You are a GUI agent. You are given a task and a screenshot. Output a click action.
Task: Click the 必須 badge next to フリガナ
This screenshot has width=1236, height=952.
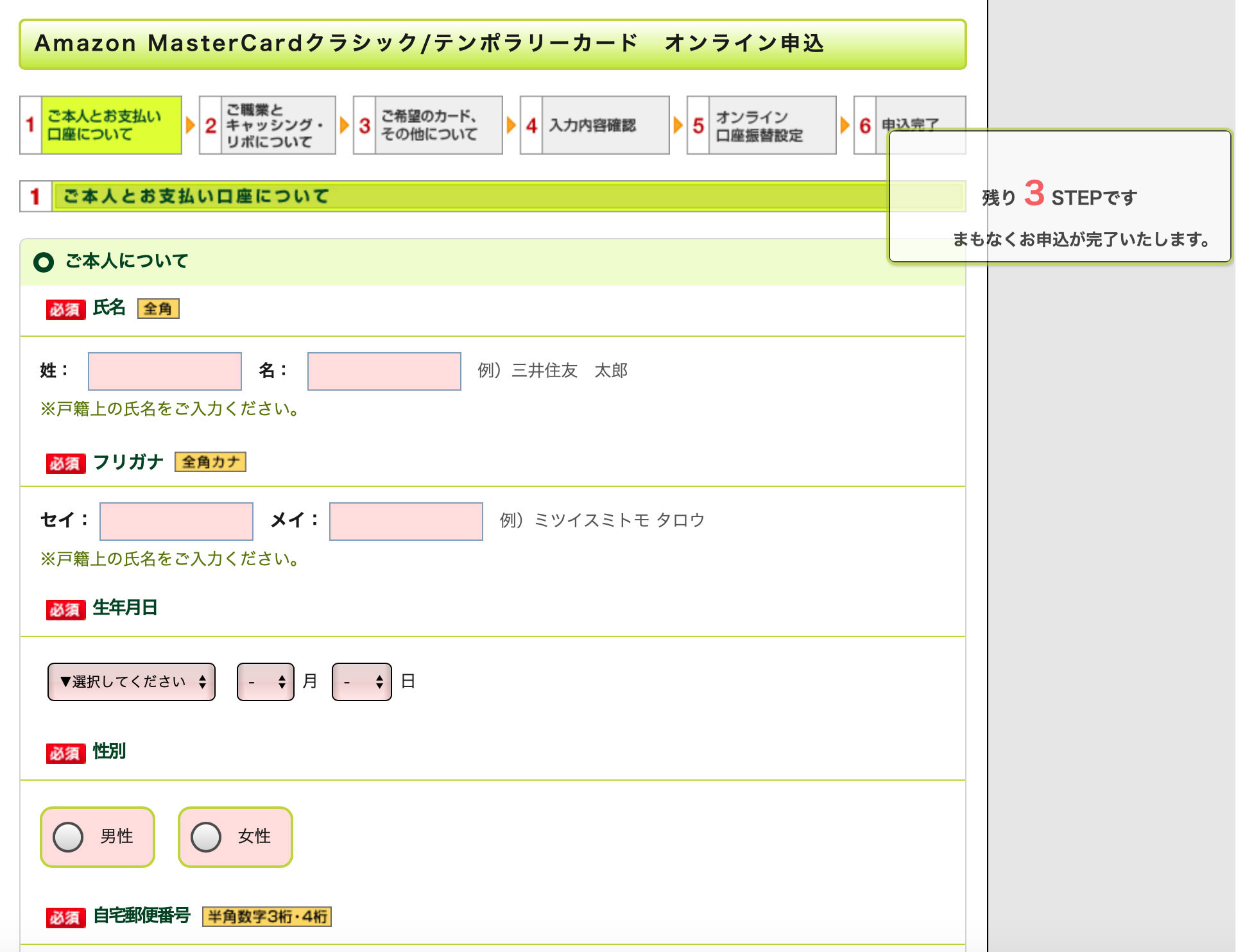click(x=65, y=463)
